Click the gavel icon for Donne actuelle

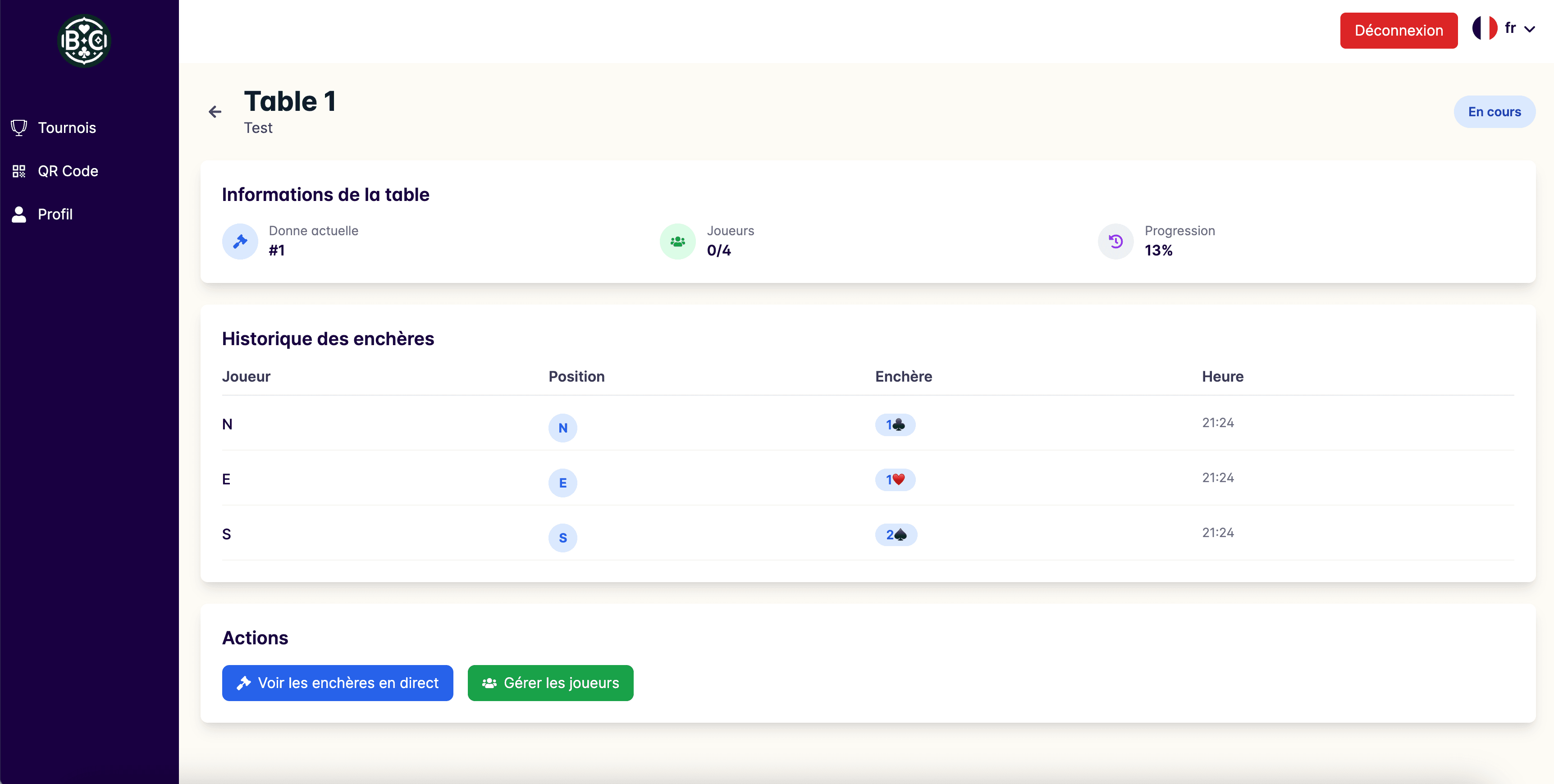pos(240,241)
